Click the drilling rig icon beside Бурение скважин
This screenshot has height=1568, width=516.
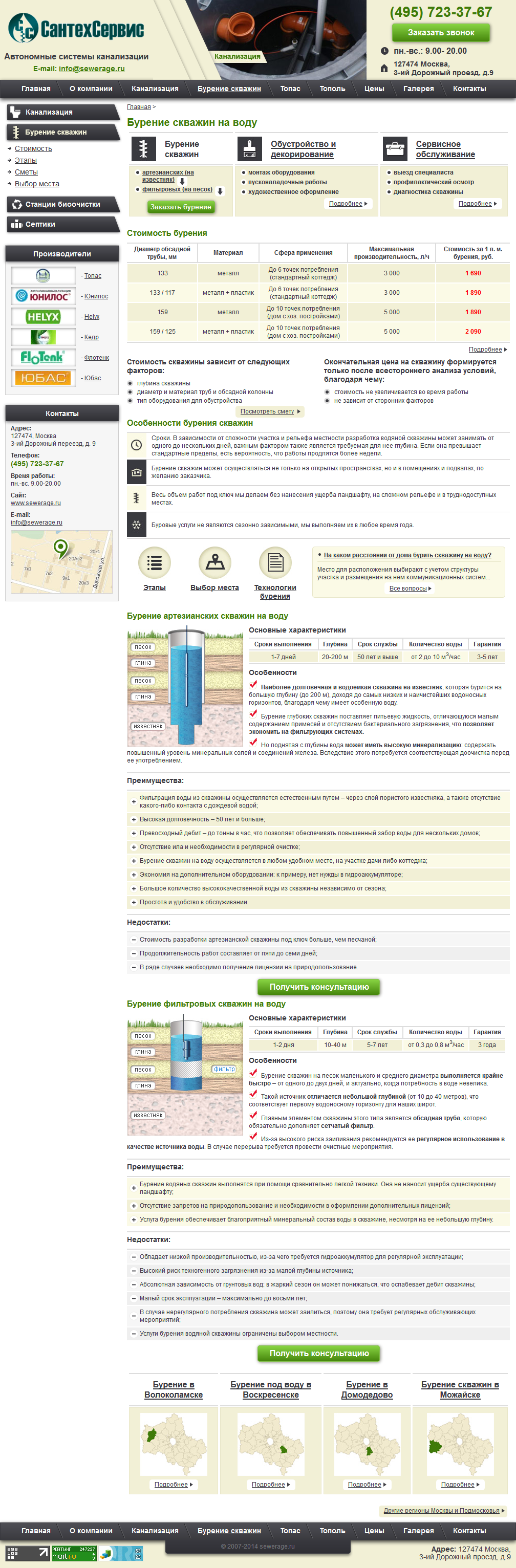click(143, 149)
